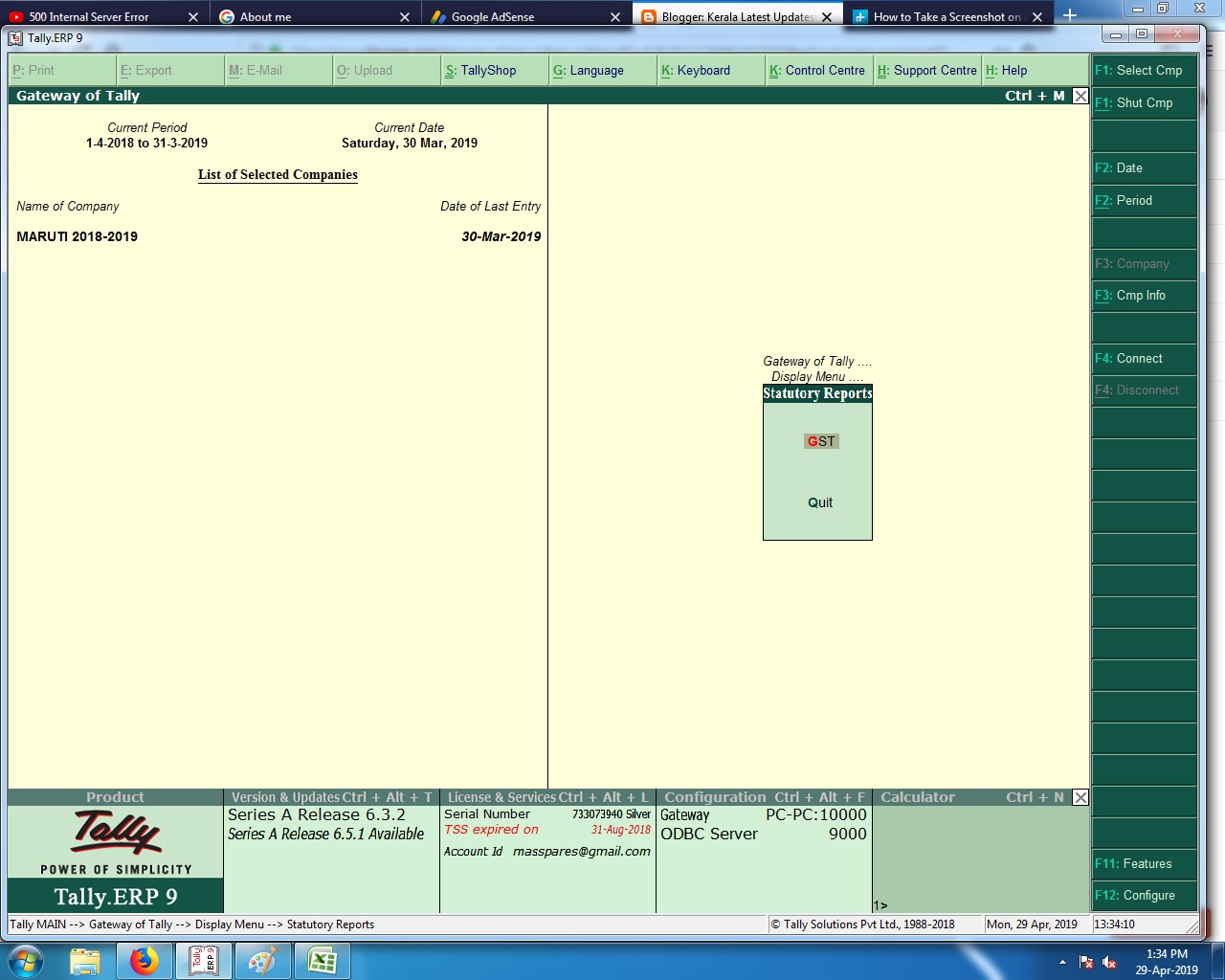The image size is (1225, 980).
Task: Click the 30-Mar-2019 last entry date
Action: (501, 236)
